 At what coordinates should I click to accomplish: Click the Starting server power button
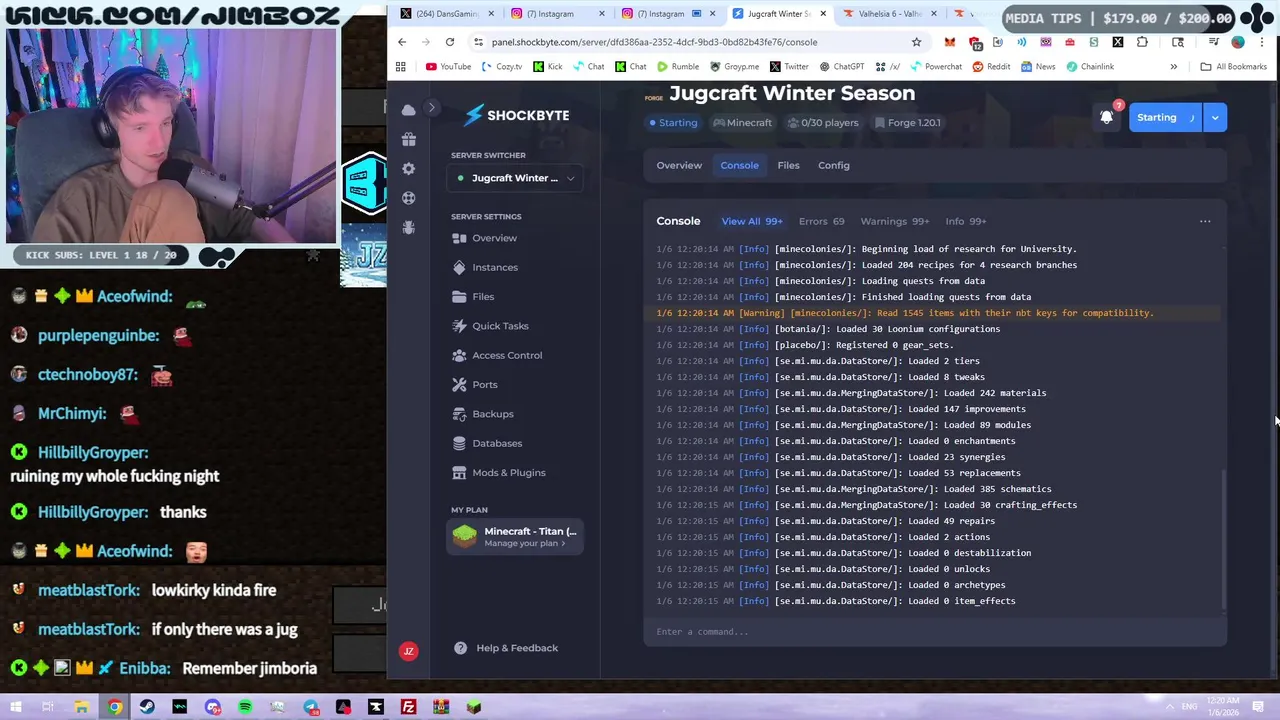click(x=1165, y=118)
